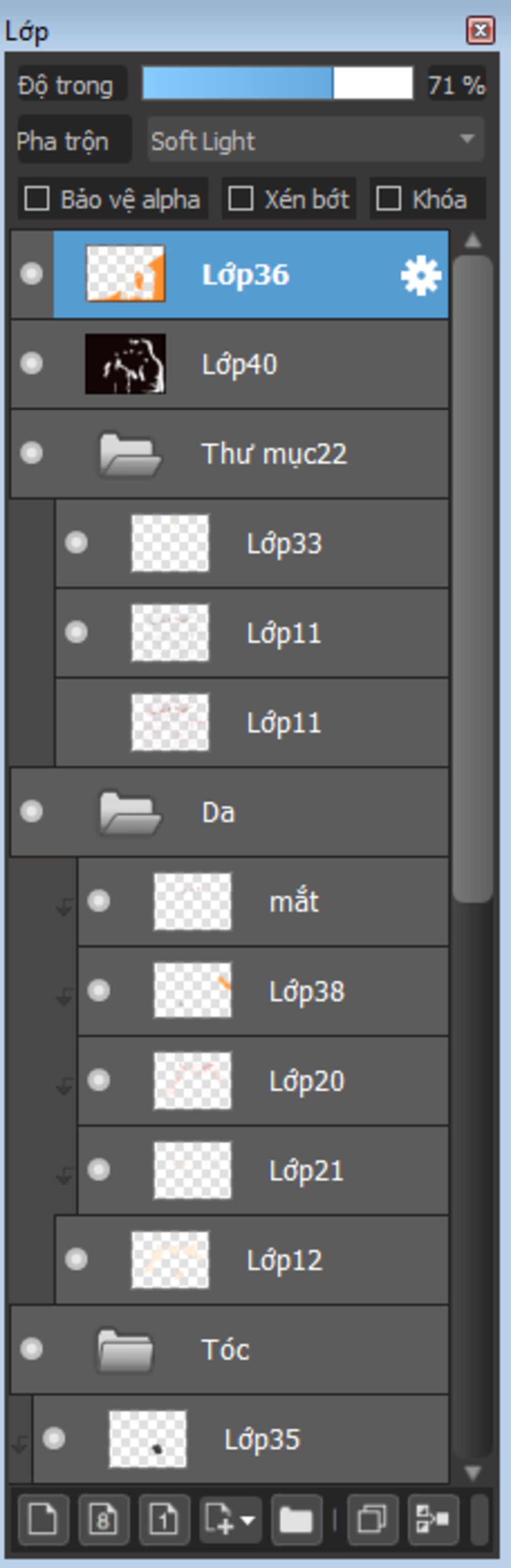The image size is (511, 1568).
Task: Create a new layer folder
Action: (296, 1519)
